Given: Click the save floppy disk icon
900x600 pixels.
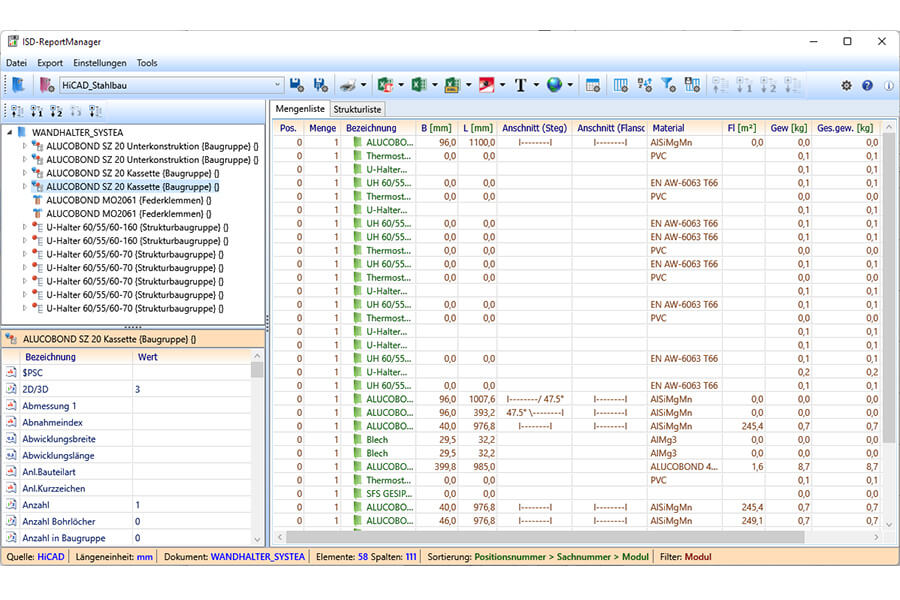Looking at the screenshot, I should click(x=296, y=85).
